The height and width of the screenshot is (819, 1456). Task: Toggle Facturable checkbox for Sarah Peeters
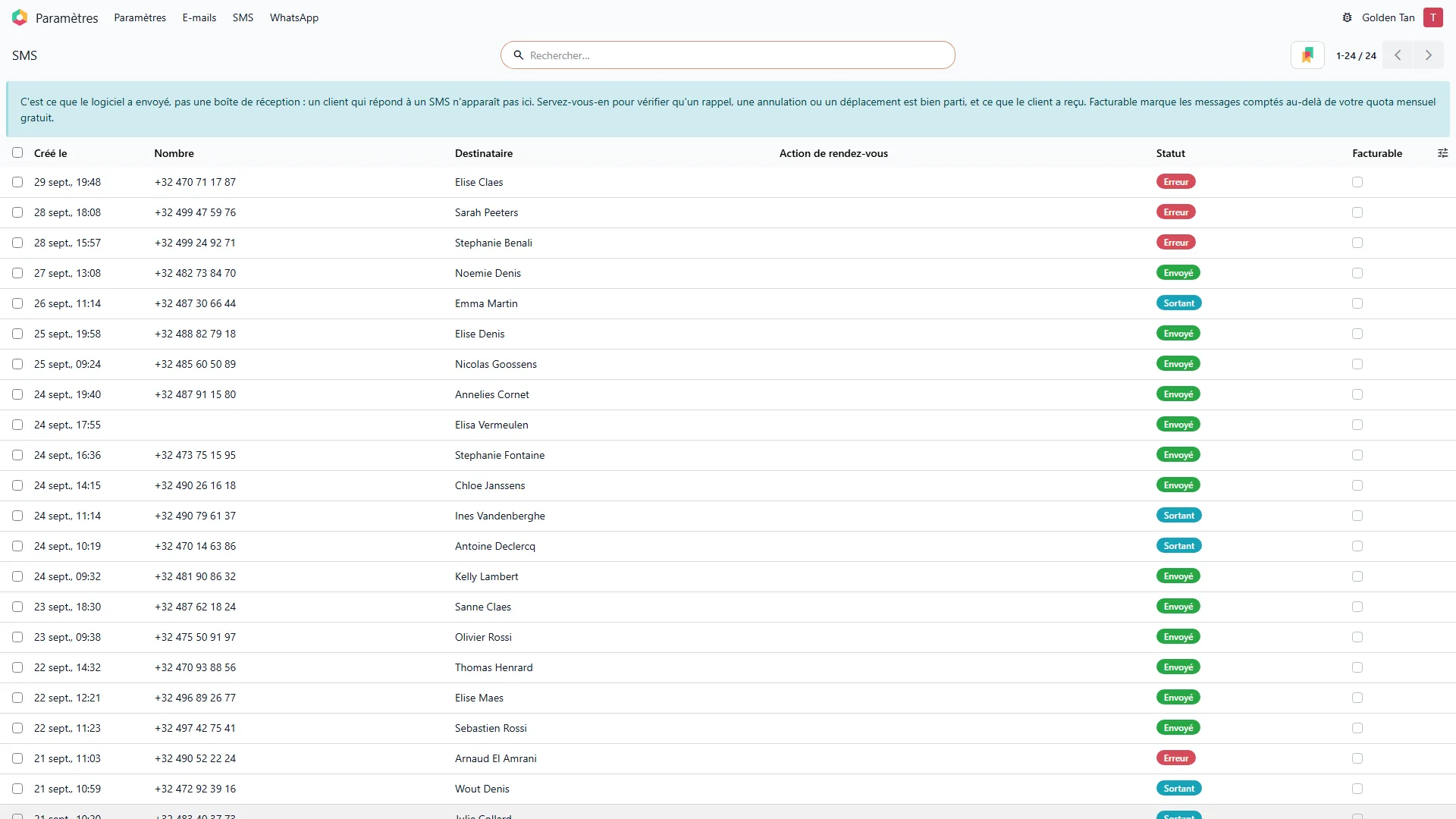point(1357,212)
